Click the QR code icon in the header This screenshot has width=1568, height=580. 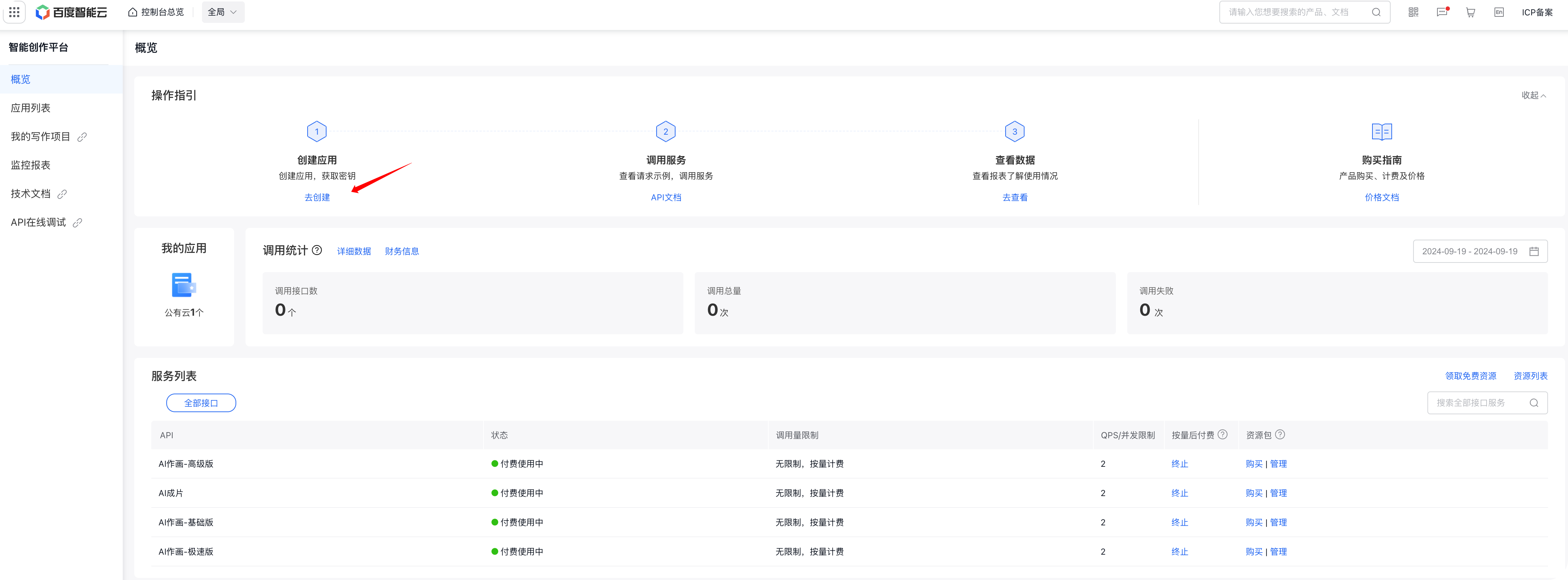1413,12
